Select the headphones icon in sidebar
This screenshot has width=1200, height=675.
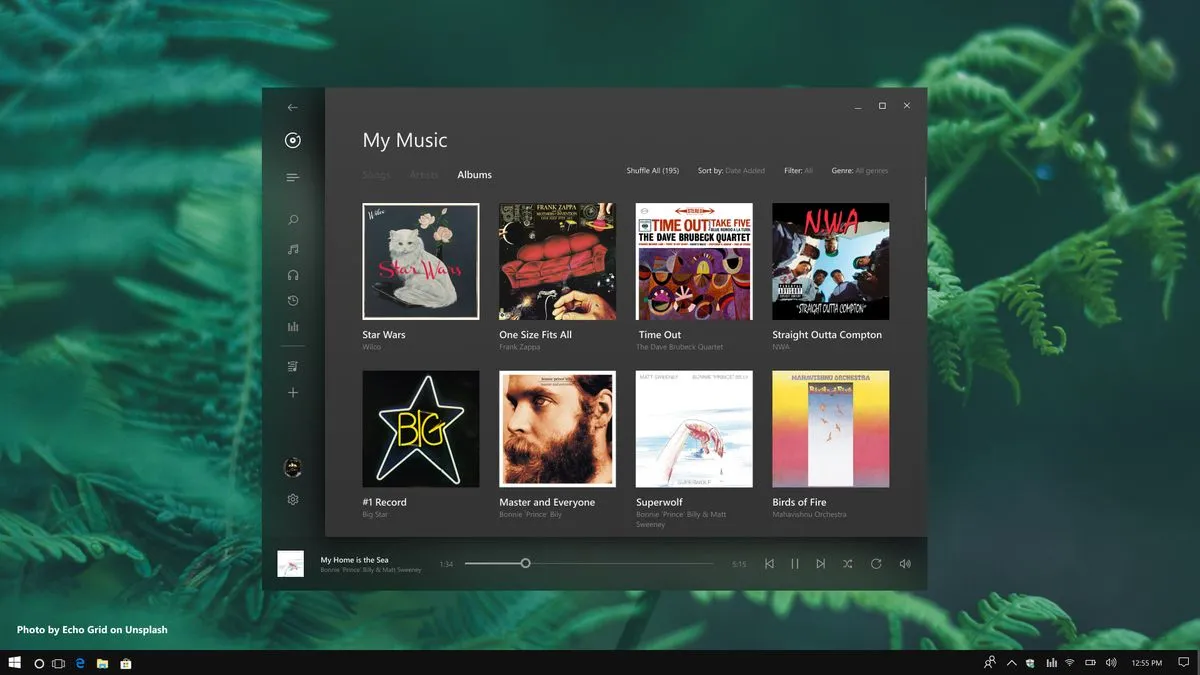[x=293, y=275]
